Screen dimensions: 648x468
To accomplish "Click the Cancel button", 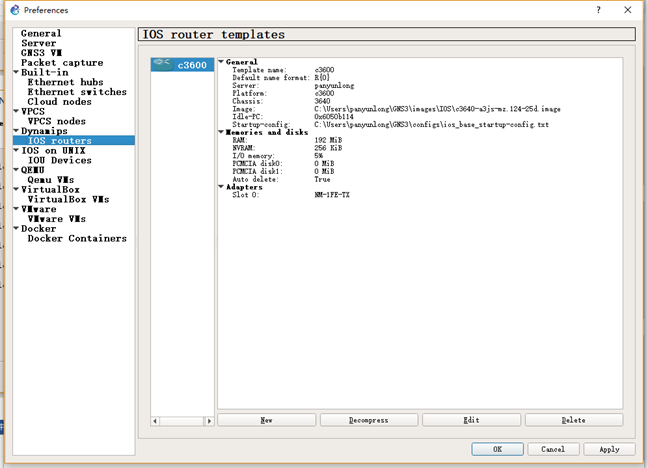I will point(553,449).
